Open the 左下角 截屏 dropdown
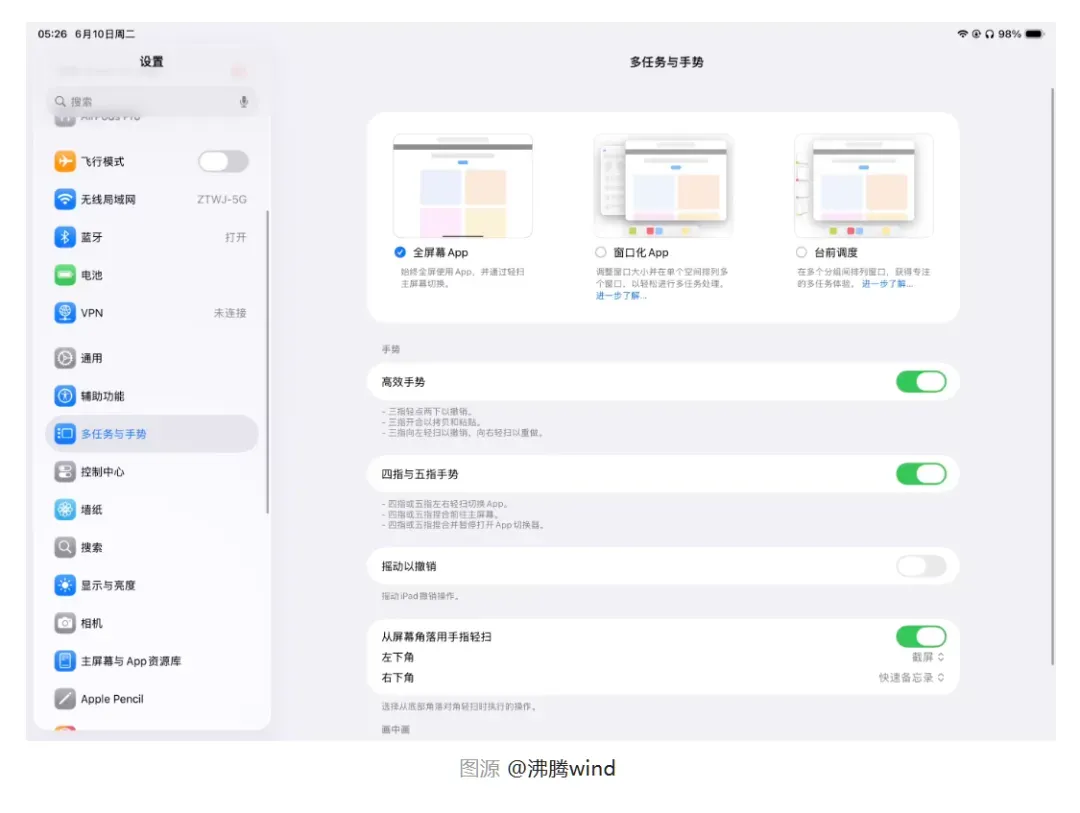Screen dimensions: 1080x813 coord(928,657)
